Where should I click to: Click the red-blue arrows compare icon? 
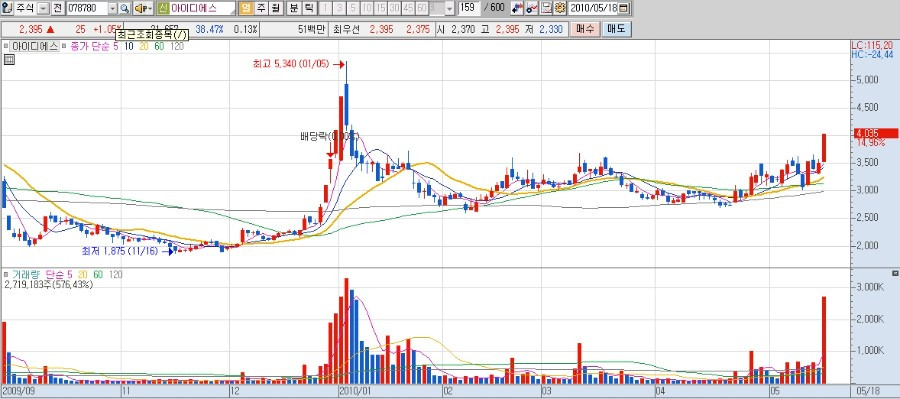[x=517, y=8]
